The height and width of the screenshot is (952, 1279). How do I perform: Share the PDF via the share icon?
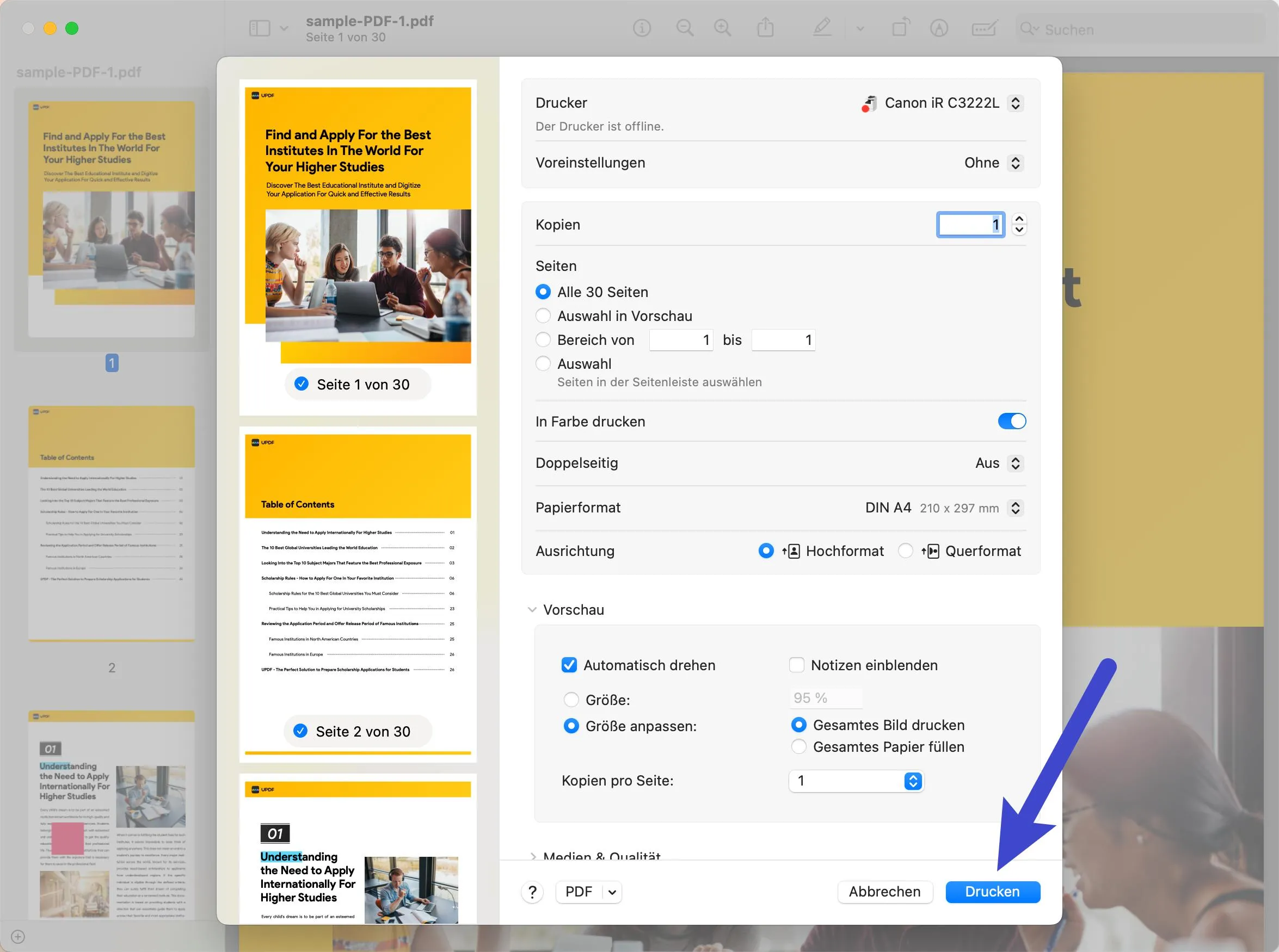[x=765, y=27]
